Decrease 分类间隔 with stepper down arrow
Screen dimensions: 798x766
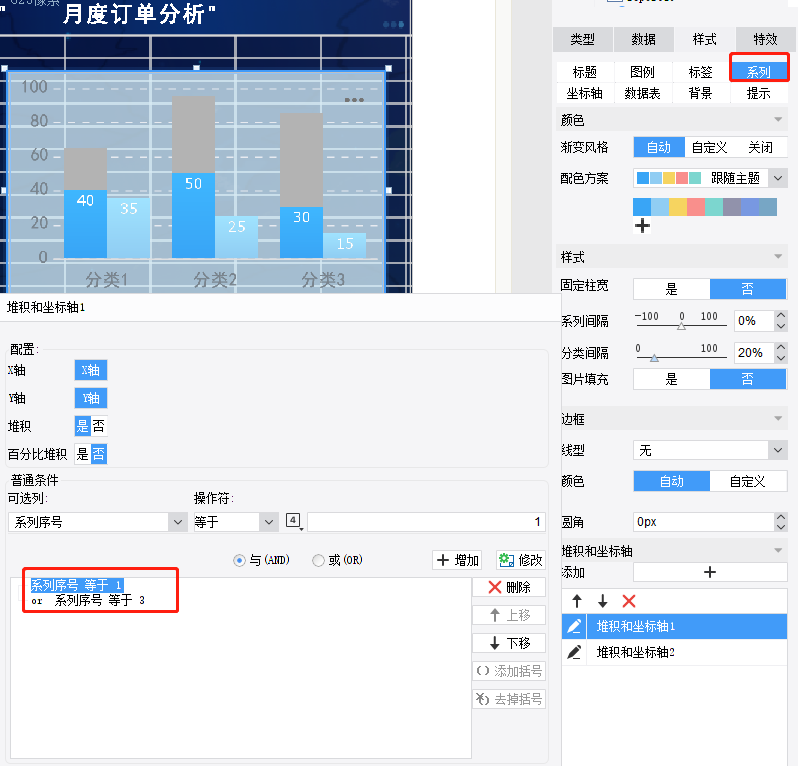781,358
